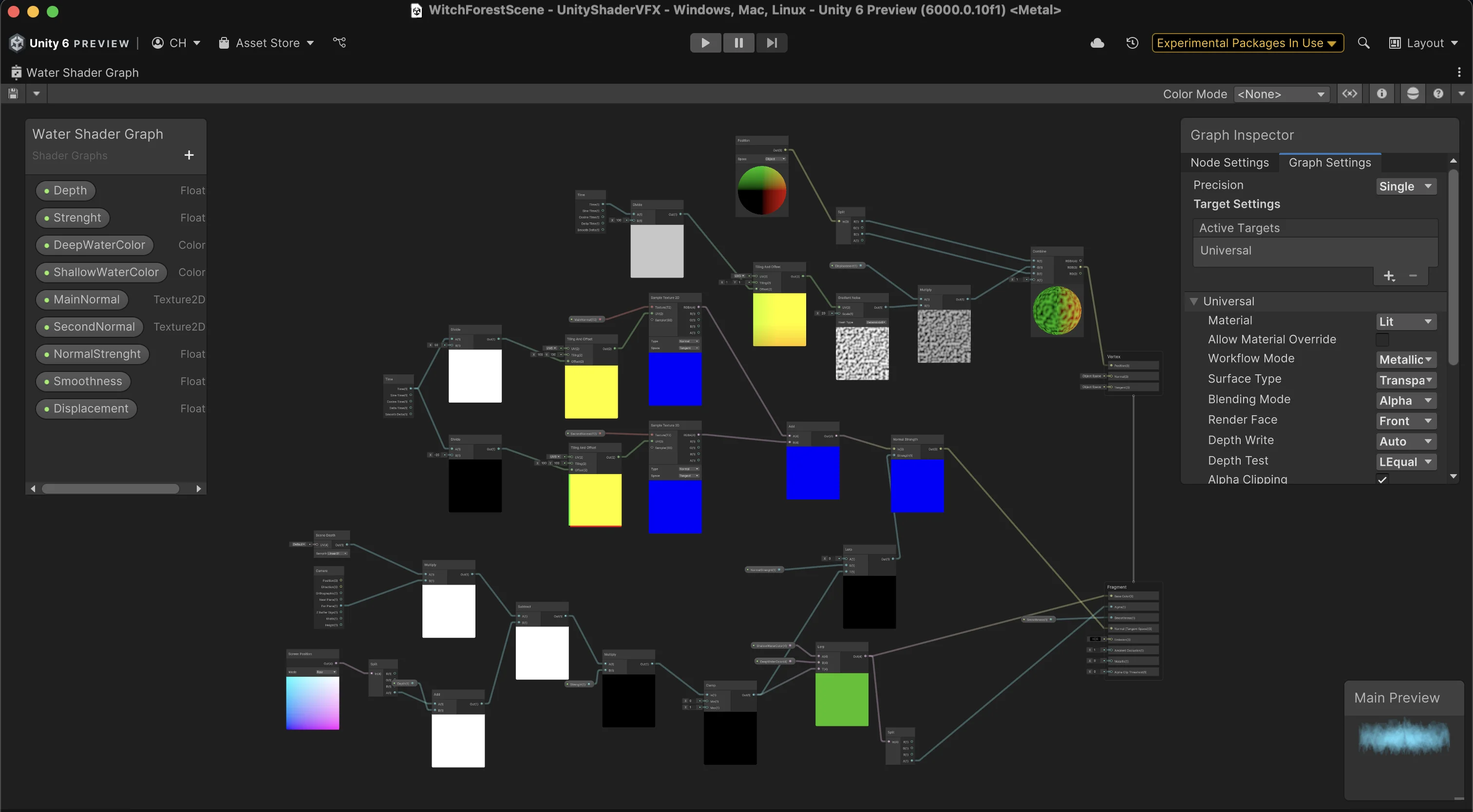
Task: Click the Save Asset disk icon
Action: [14, 94]
